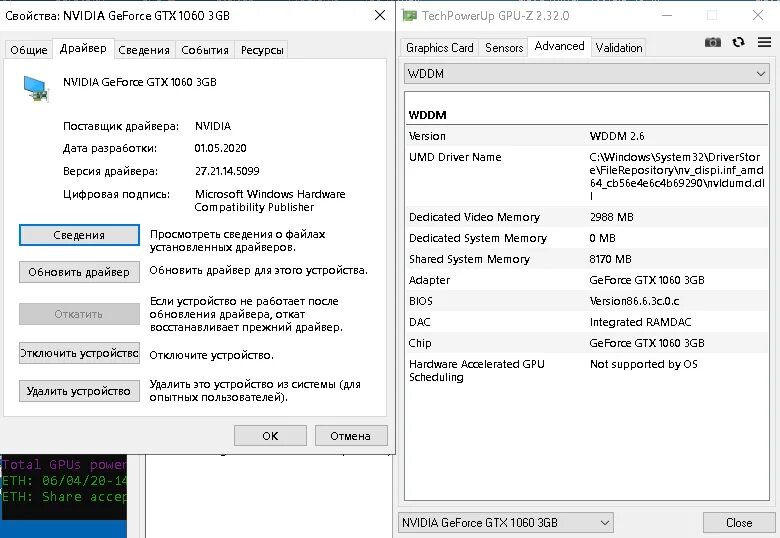Click the Integrated RAMDAC value

coord(640,322)
